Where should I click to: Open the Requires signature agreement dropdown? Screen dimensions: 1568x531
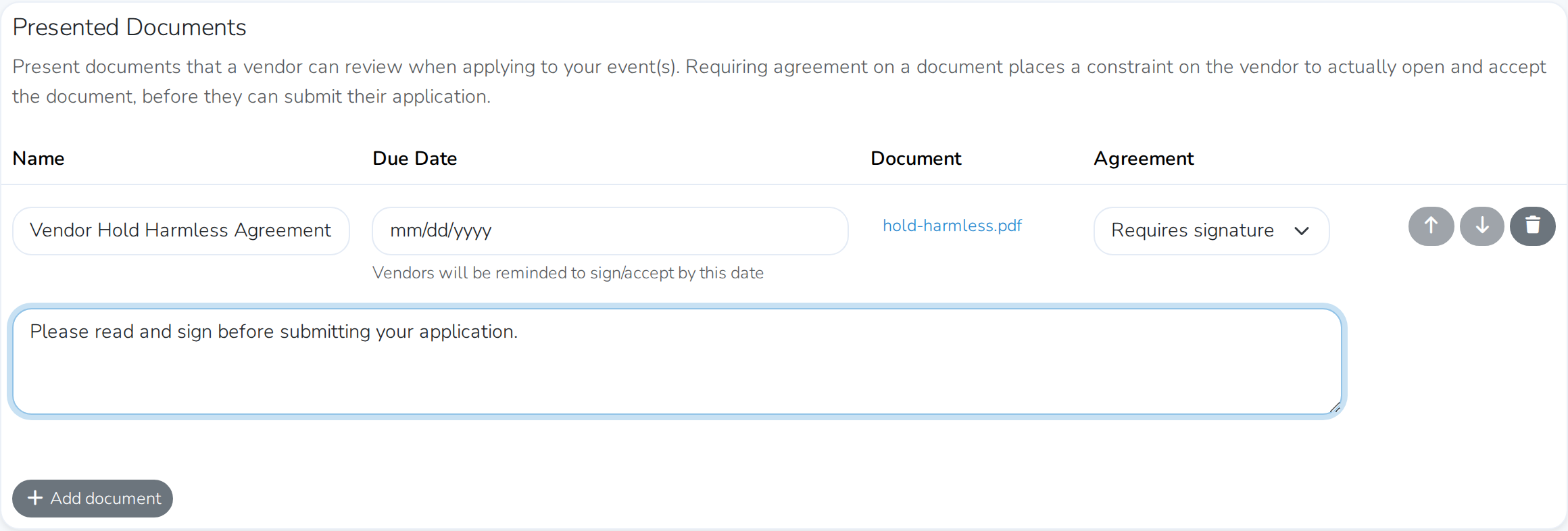click(x=1211, y=231)
